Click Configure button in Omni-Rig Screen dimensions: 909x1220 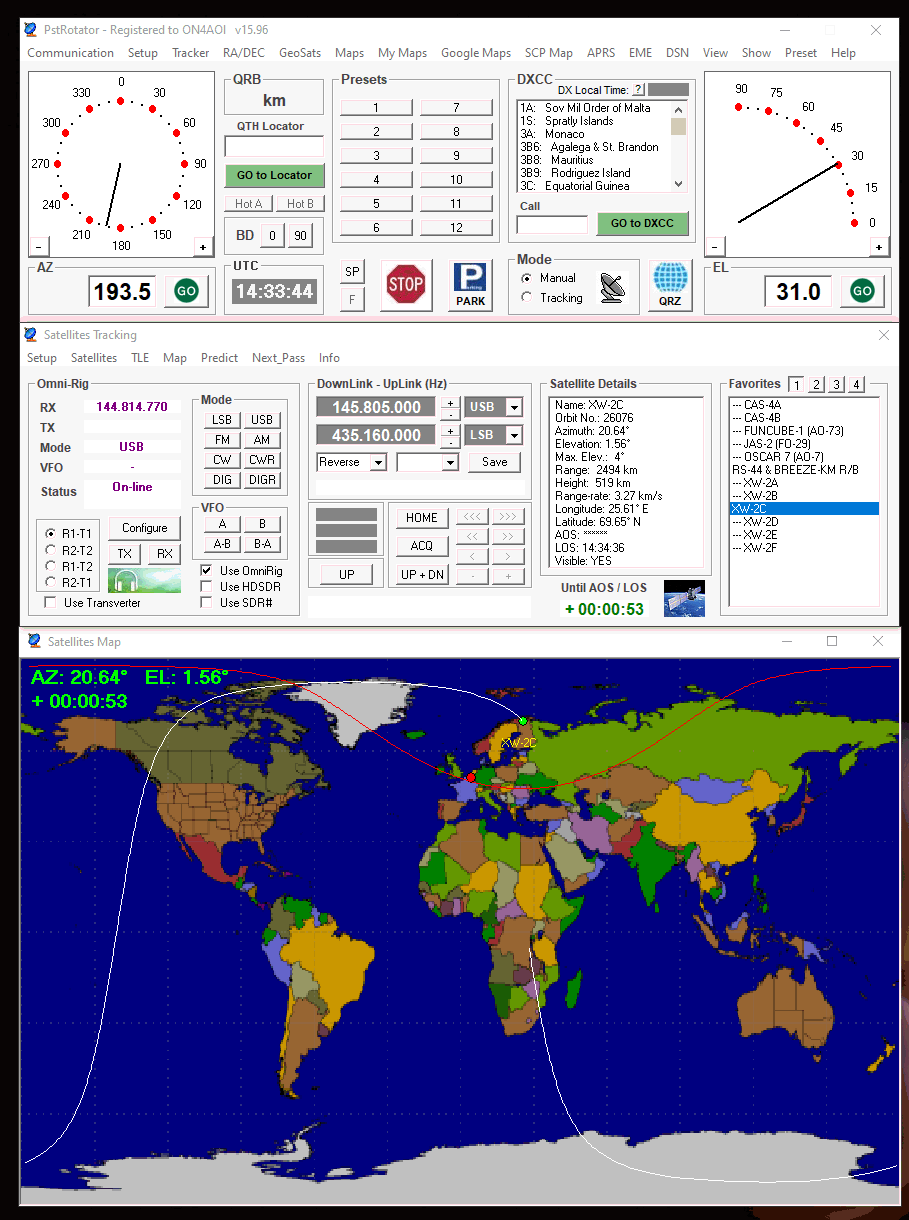pyautogui.click(x=144, y=528)
